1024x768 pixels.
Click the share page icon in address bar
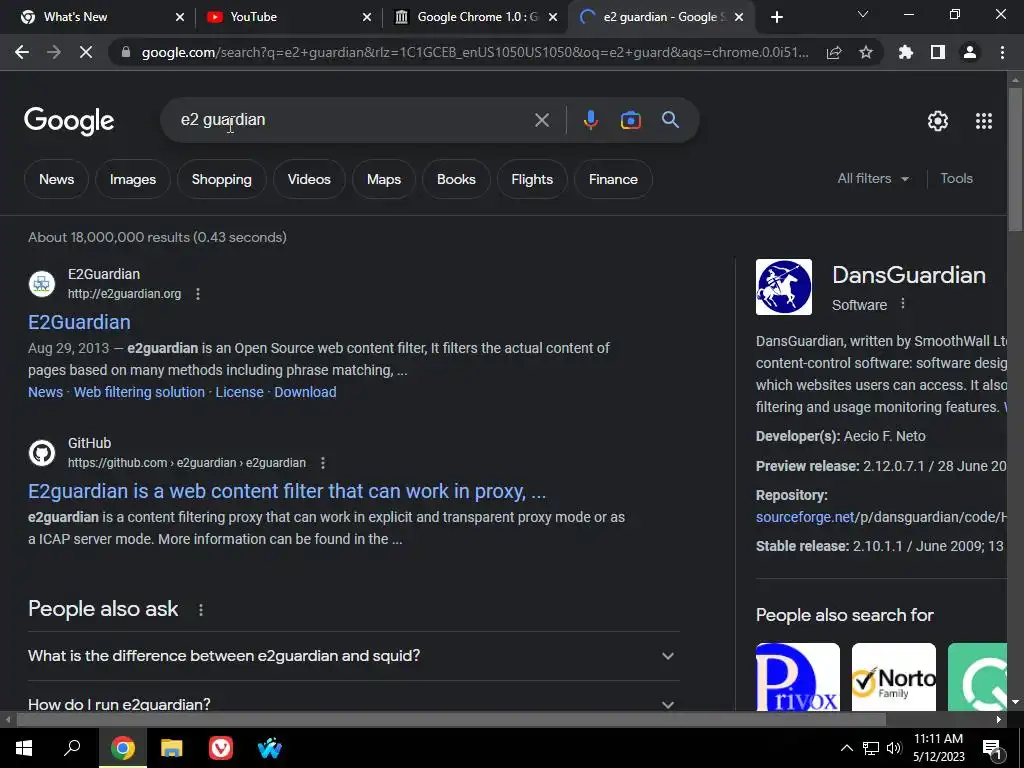[x=834, y=52]
